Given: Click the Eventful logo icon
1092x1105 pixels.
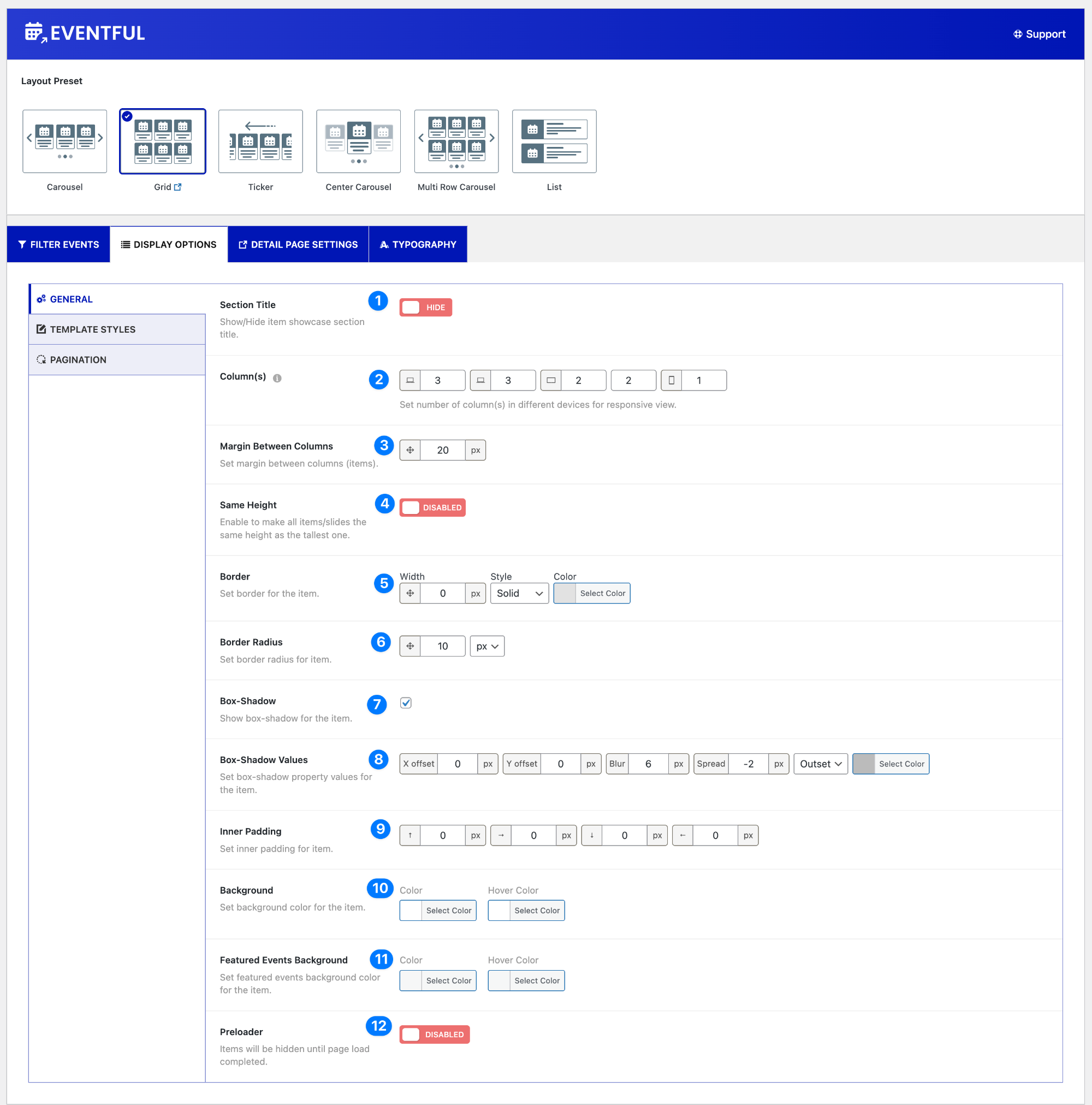Looking at the screenshot, I should coord(35,33).
